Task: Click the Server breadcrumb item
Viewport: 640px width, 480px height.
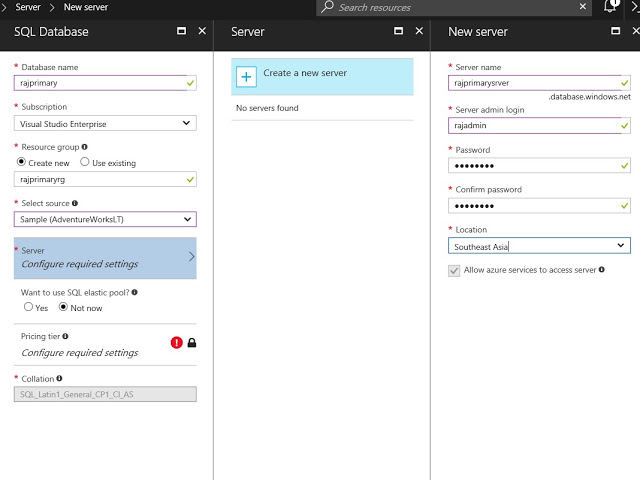Action: tap(29, 7)
